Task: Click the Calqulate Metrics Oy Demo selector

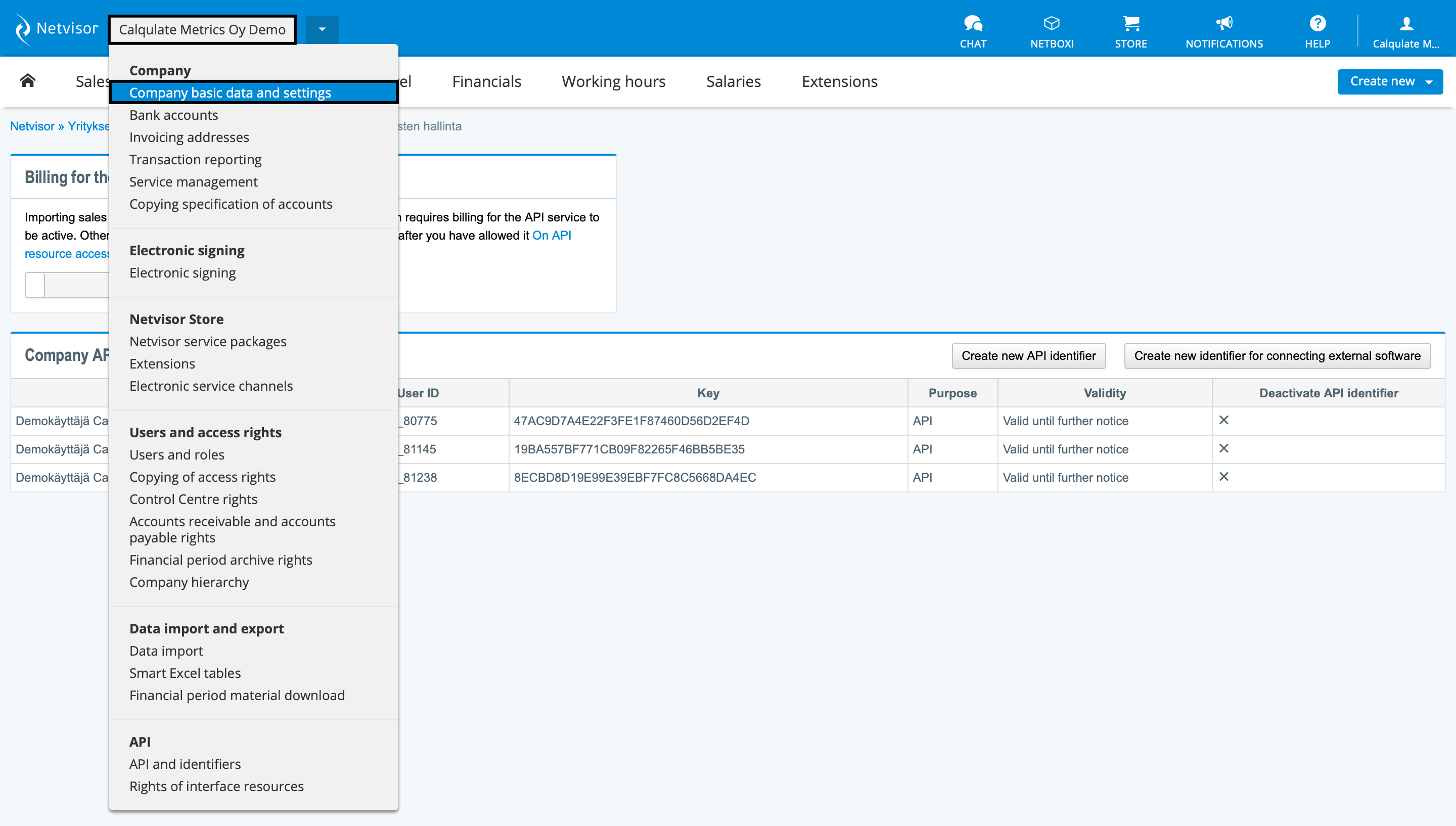Action: click(202, 29)
